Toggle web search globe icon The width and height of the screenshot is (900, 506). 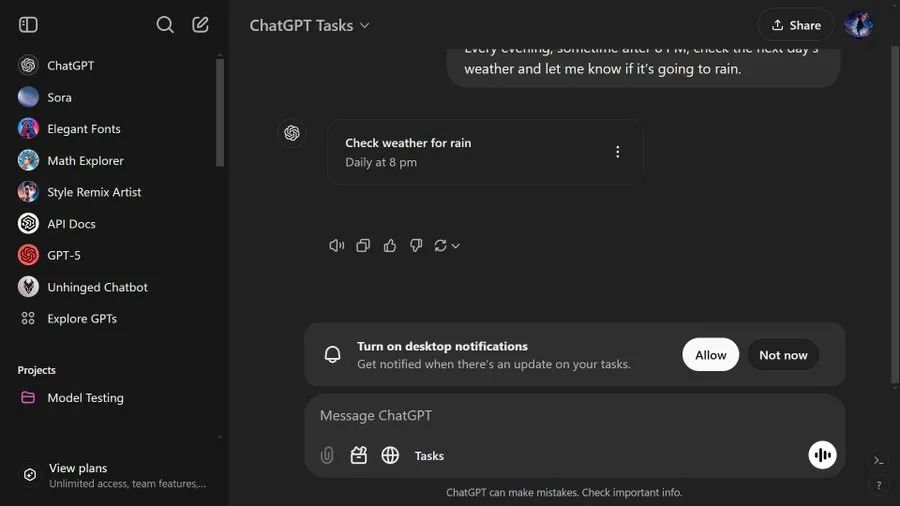pyautogui.click(x=390, y=455)
